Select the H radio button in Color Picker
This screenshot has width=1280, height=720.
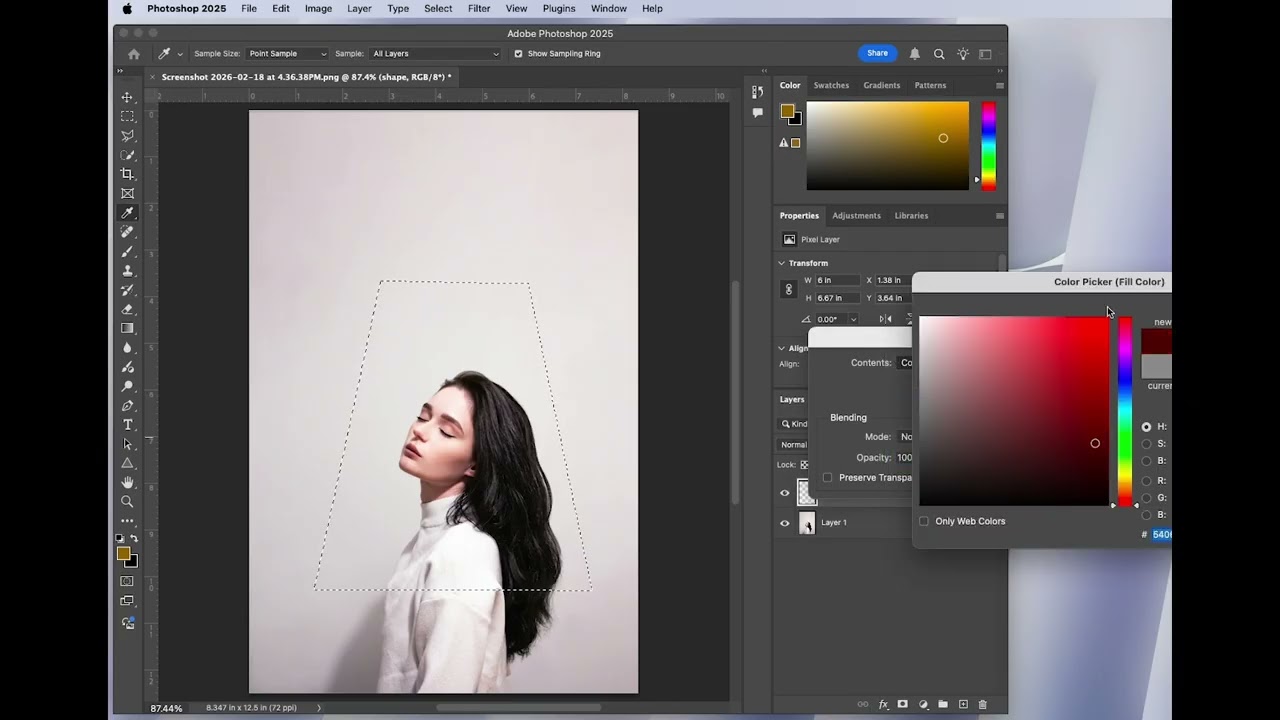click(1146, 427)
